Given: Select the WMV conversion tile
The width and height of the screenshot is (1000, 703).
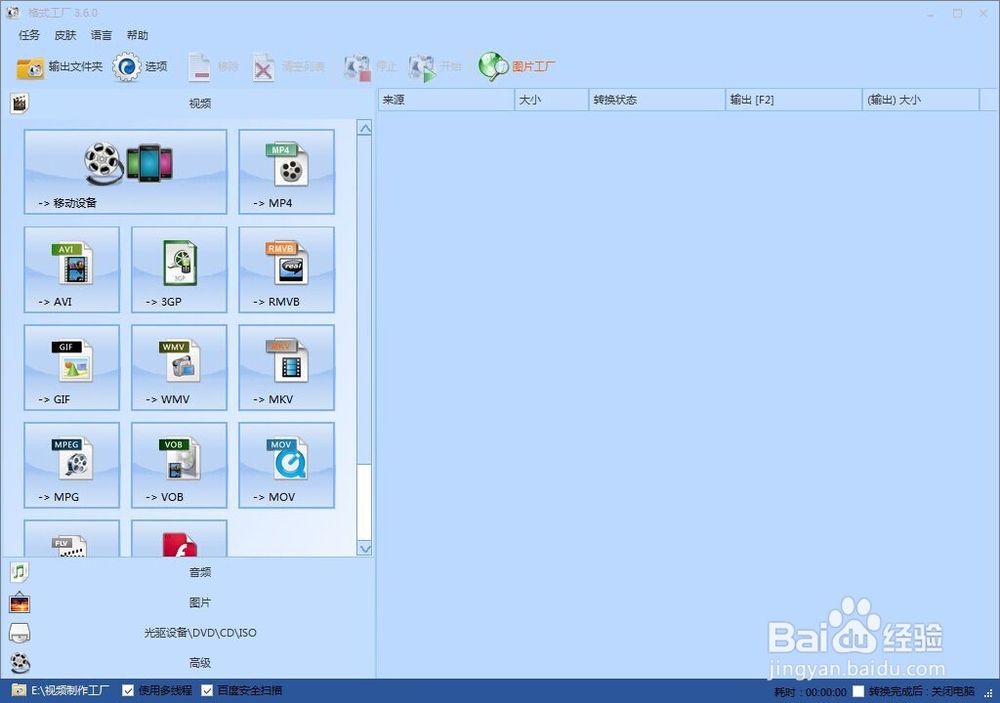Looking at the screenshot, I should (179, 367).
